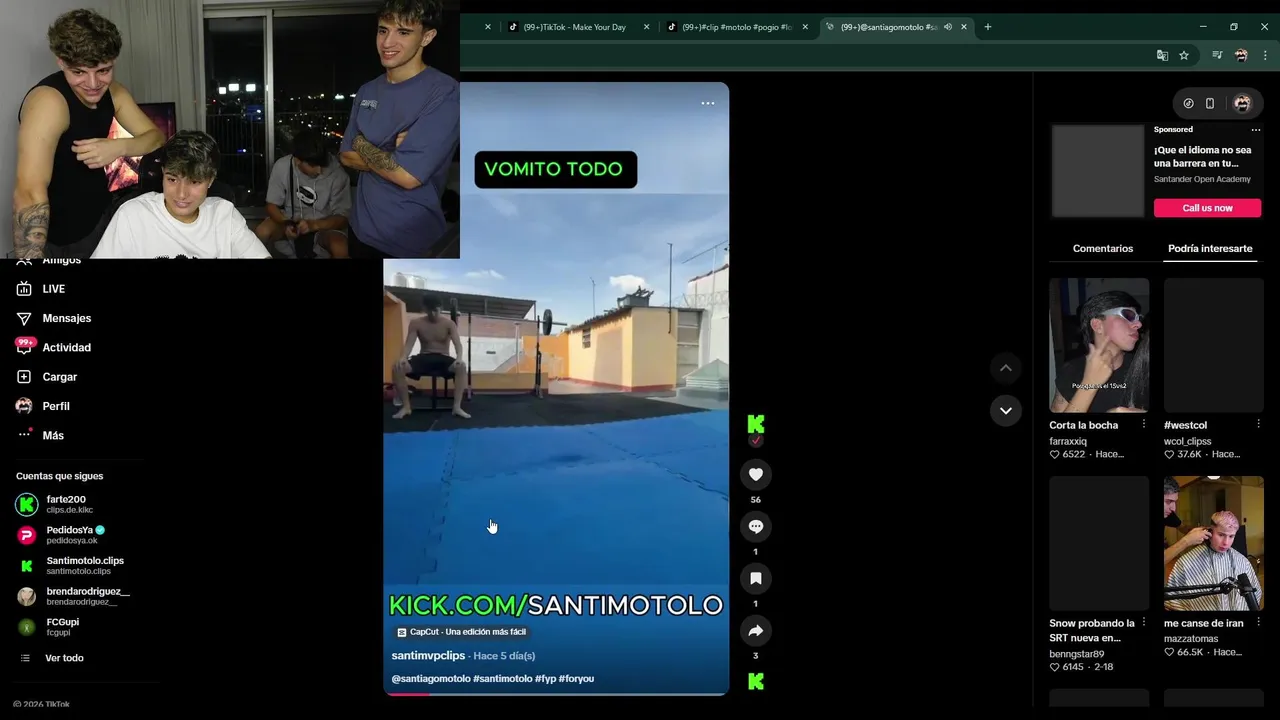
Task: Switch to Comentarios tab
Action: [1103, 249]
